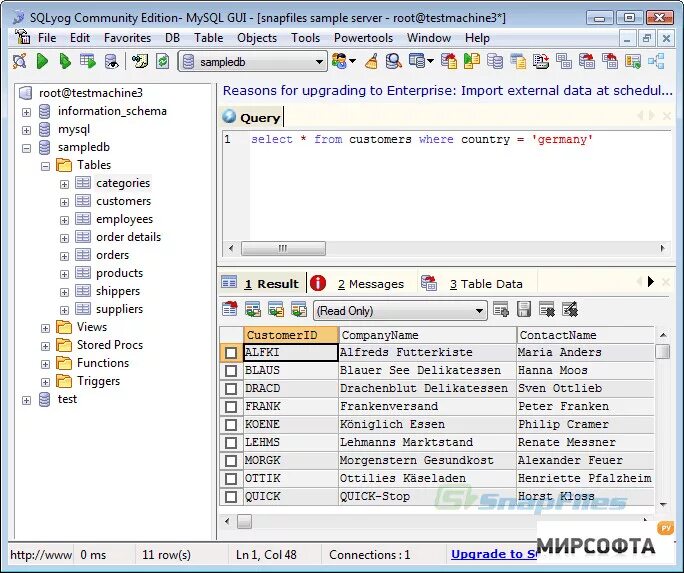Screen dimensions: 684x573
Task: Click the result grid vertical scrollbar thumb
Action: [663, 351]
